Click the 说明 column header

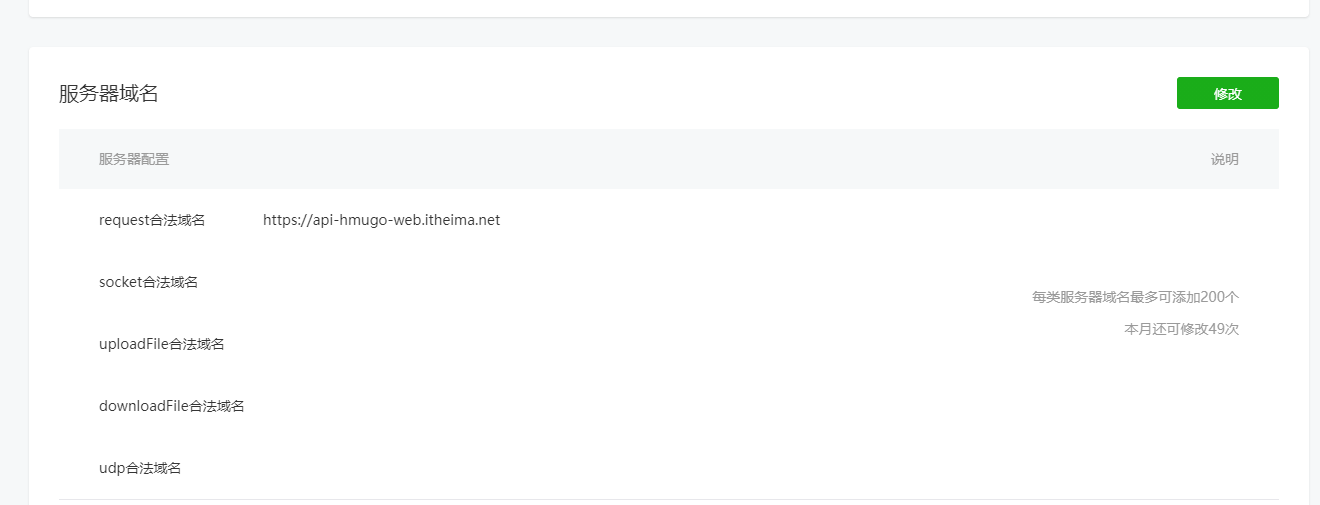coord(1224,159)
